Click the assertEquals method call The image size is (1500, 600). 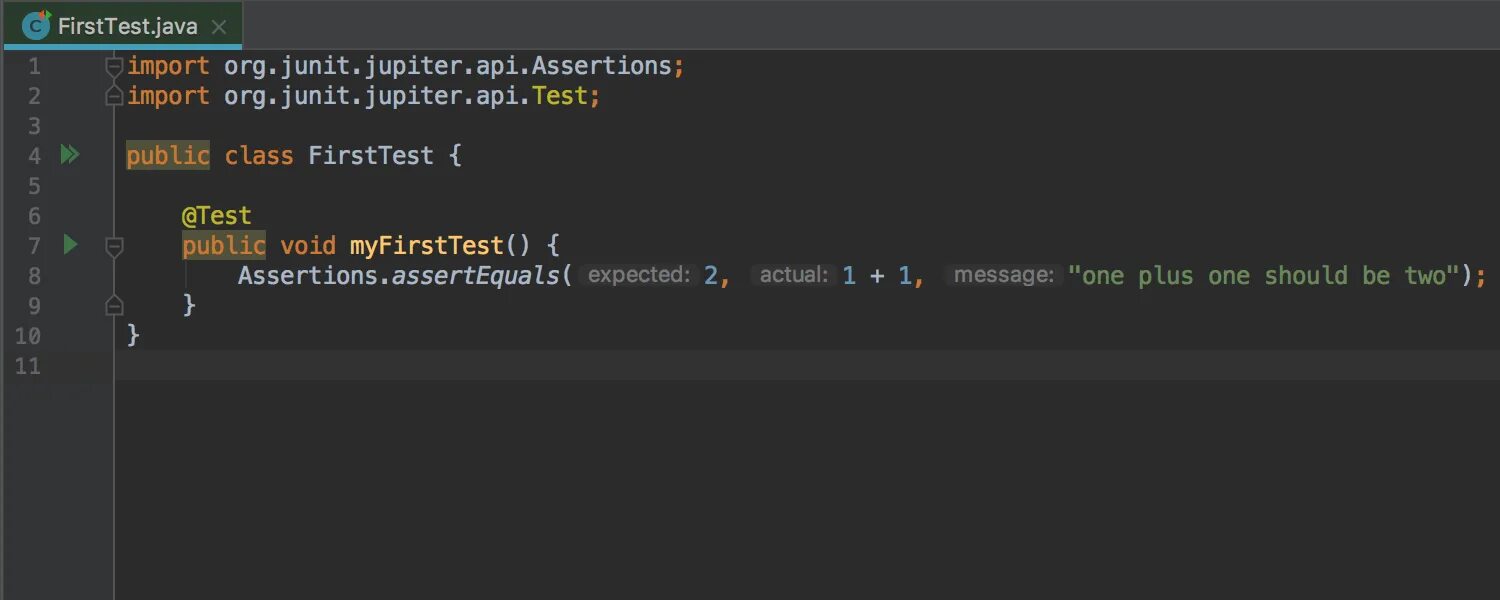point(475,275)
